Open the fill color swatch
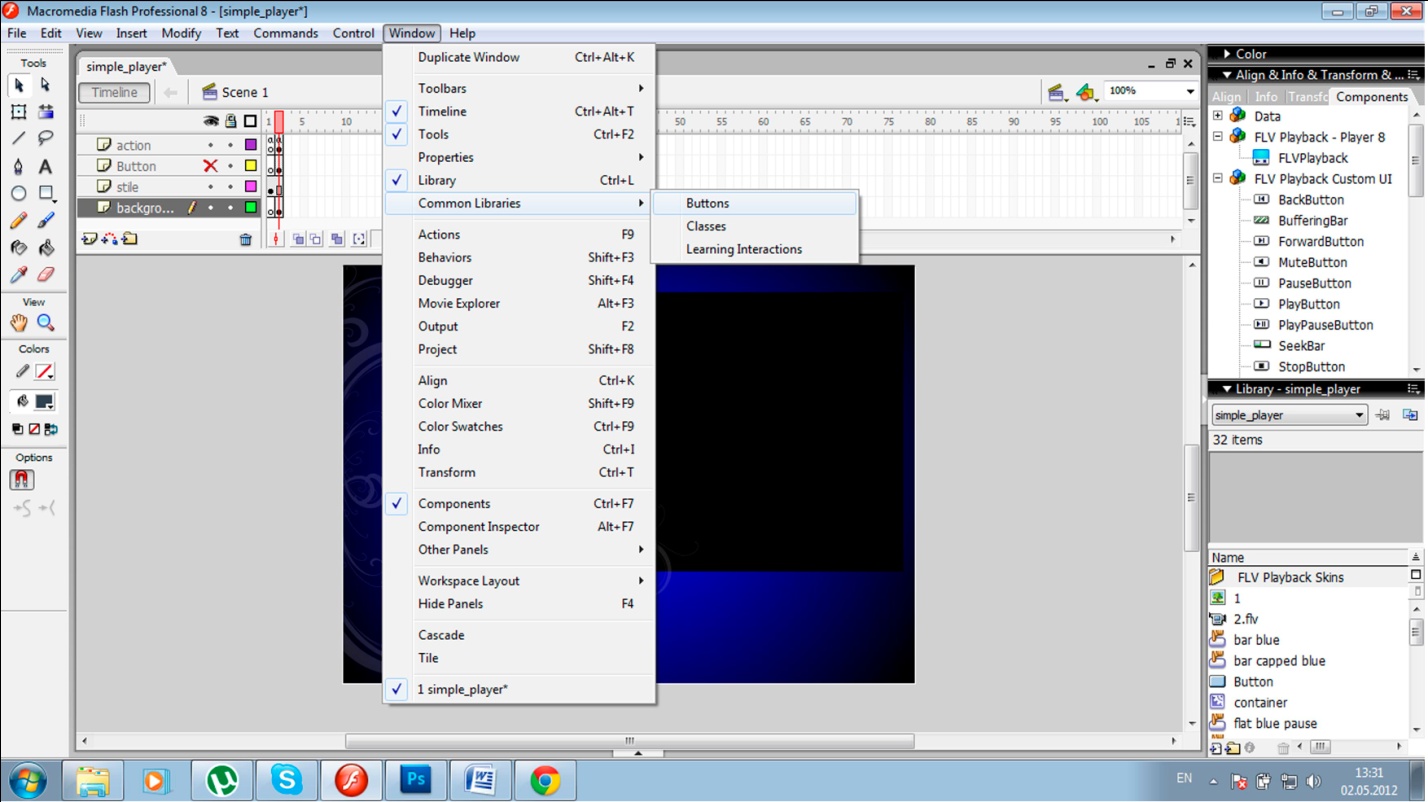This screenshot has width=1428, height=802. [x=44, y=402]
